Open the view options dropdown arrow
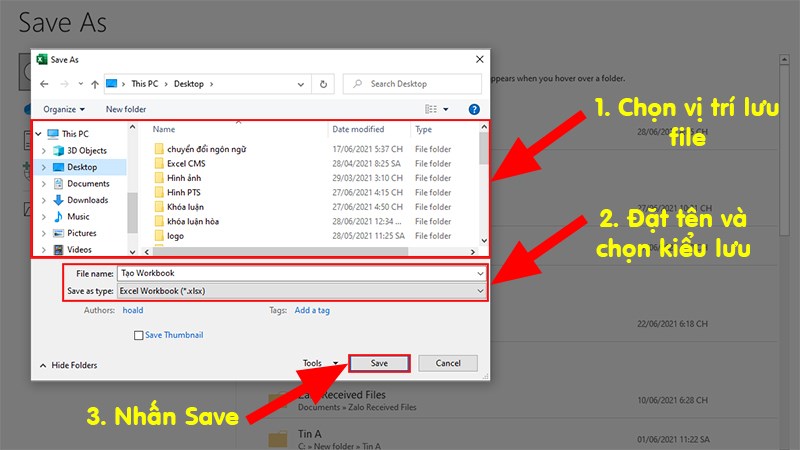This screenshot has width=800, height=450. [445, 109]
